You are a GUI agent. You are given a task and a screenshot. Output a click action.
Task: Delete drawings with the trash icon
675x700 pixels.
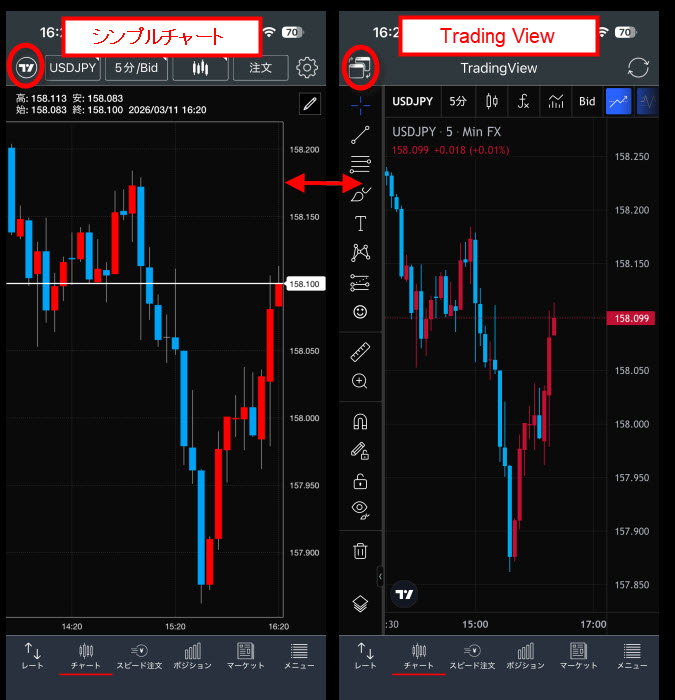coord(360,550)
